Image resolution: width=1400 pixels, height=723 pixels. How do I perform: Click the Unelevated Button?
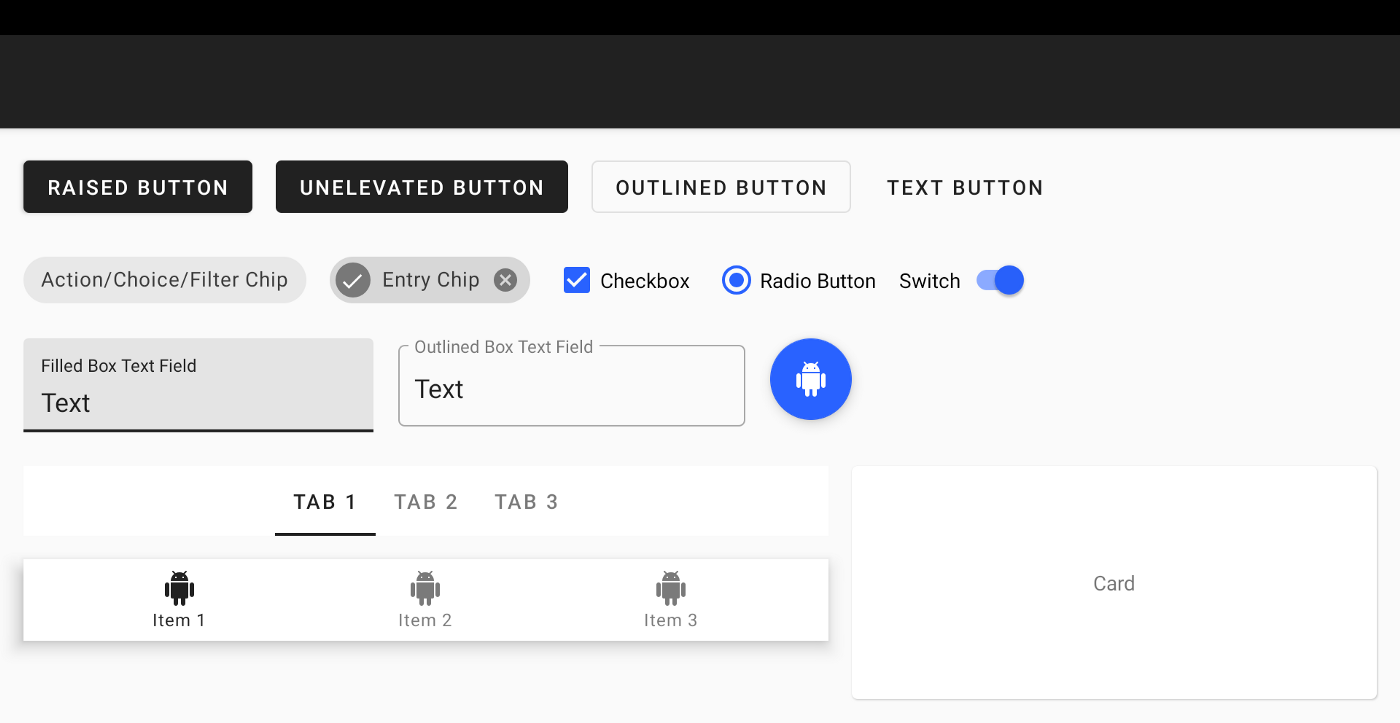tap(421, 187)
